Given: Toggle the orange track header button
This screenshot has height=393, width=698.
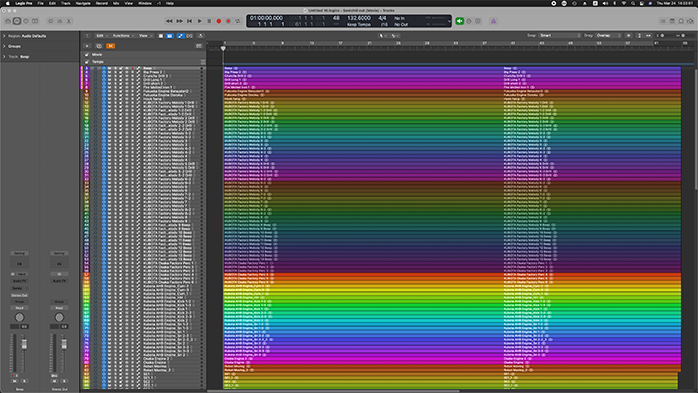Looking at the screenshot, I should tap(110, 46).
